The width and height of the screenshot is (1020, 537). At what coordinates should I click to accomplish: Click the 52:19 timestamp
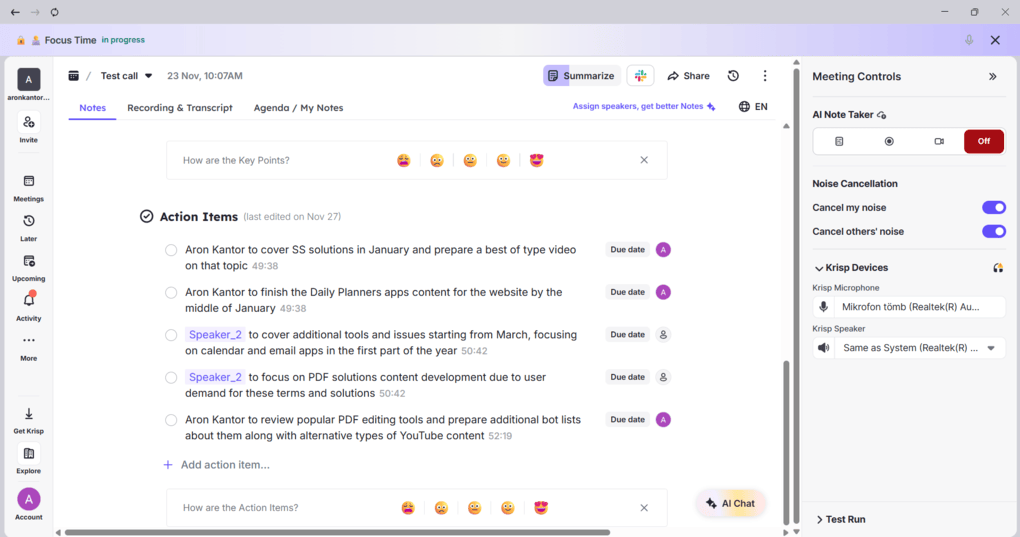pos(500,436)
